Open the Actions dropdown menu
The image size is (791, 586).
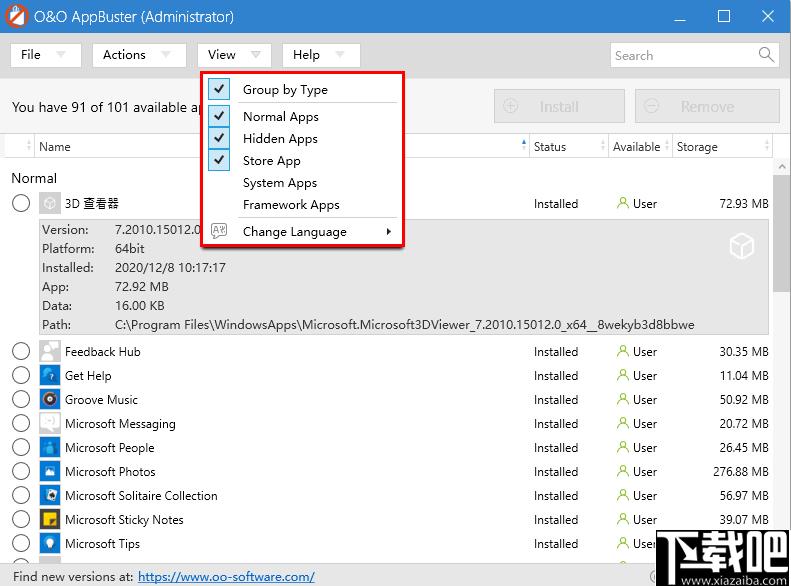coord(139,54)
